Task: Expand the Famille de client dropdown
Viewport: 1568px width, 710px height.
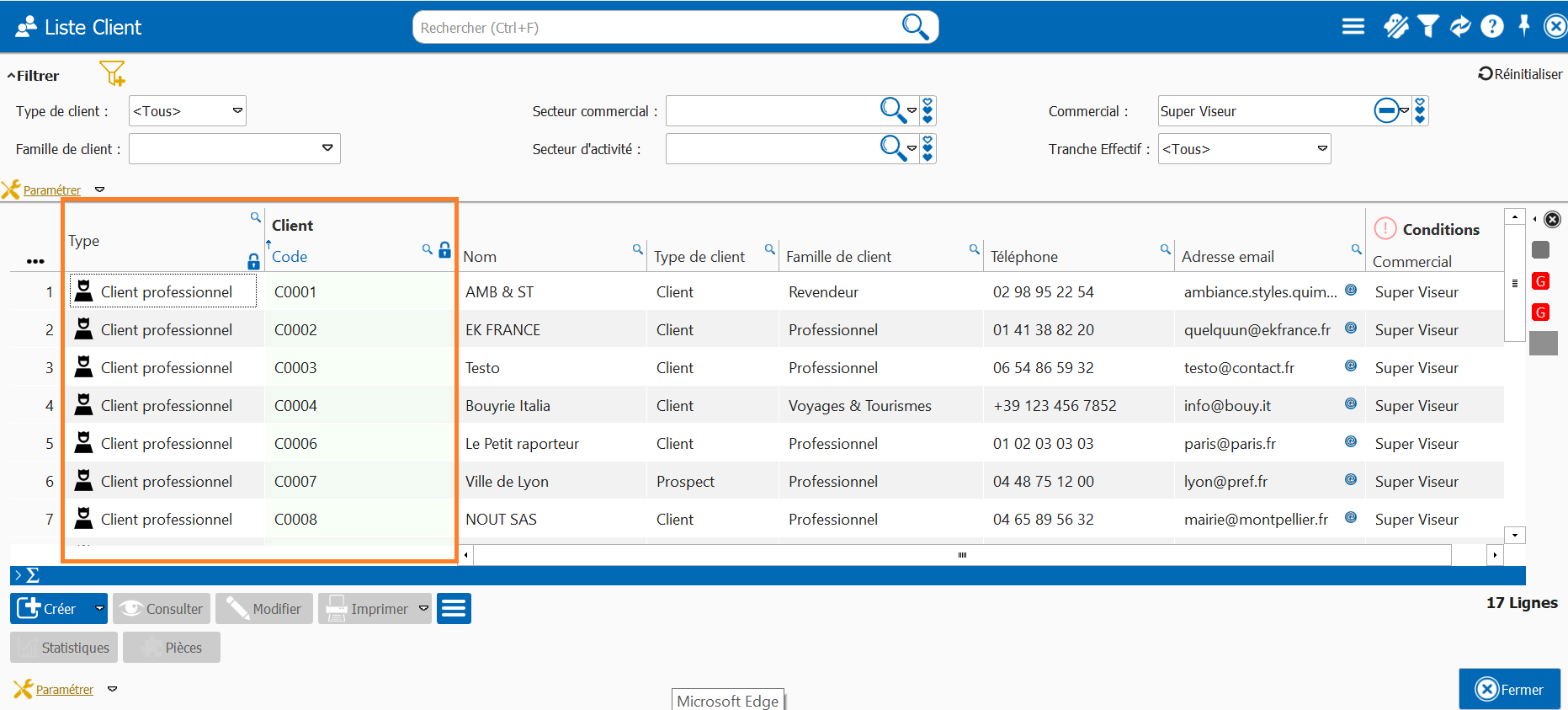Action: tap(327, 148)
